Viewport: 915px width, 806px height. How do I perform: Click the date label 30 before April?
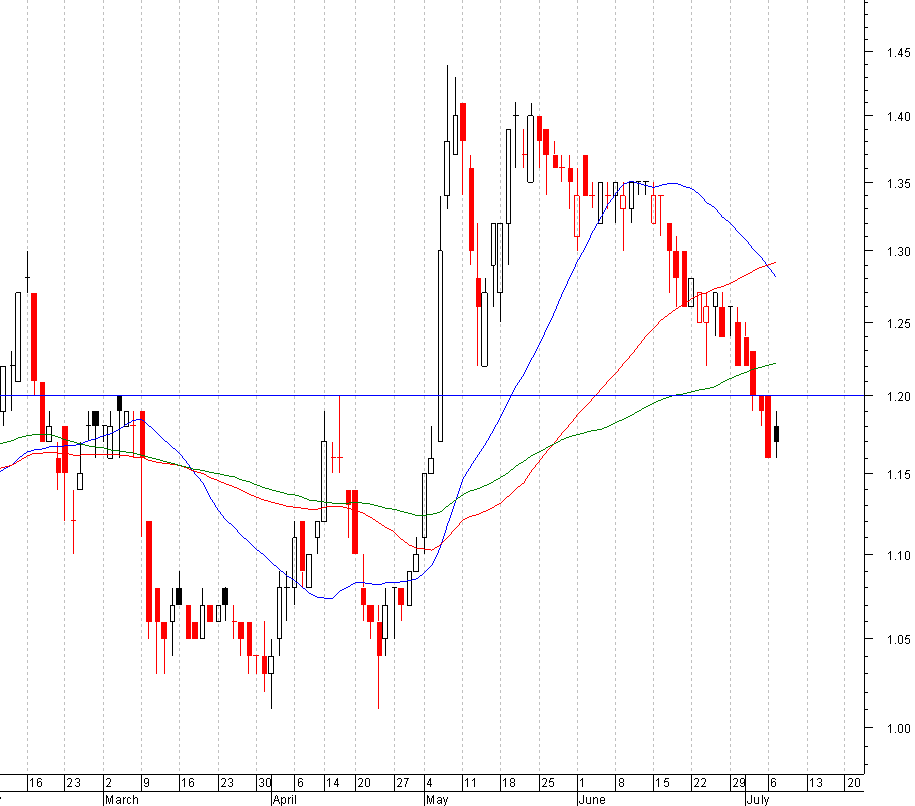(265, 783)
